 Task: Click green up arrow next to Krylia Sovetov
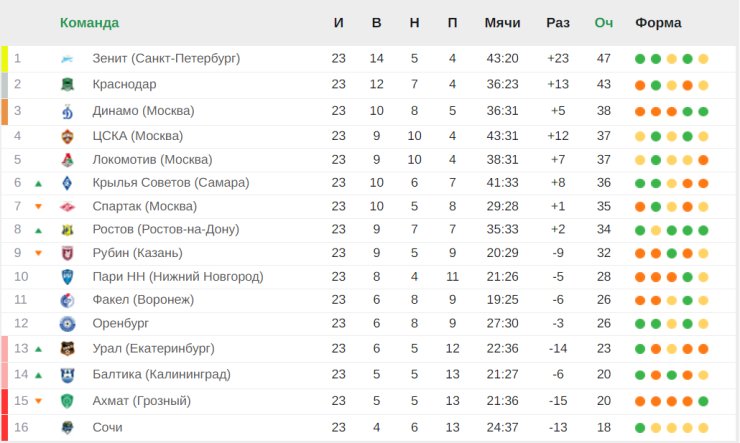point(39,184)
